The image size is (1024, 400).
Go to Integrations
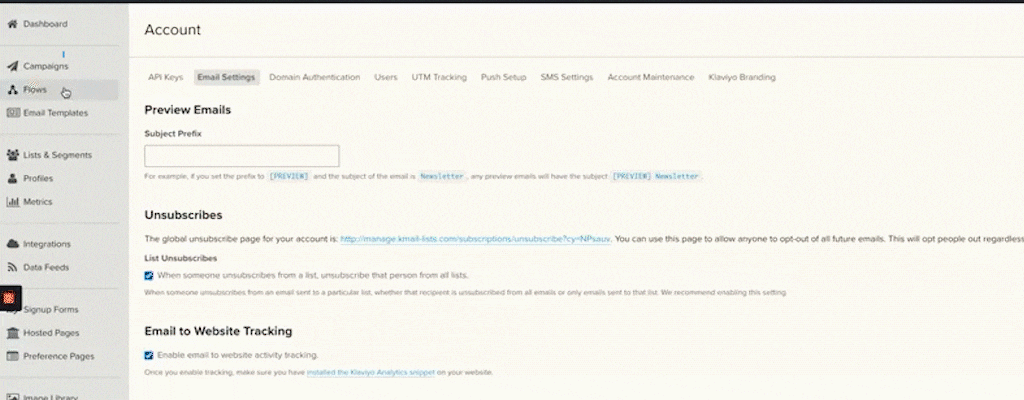click(47, 244)
